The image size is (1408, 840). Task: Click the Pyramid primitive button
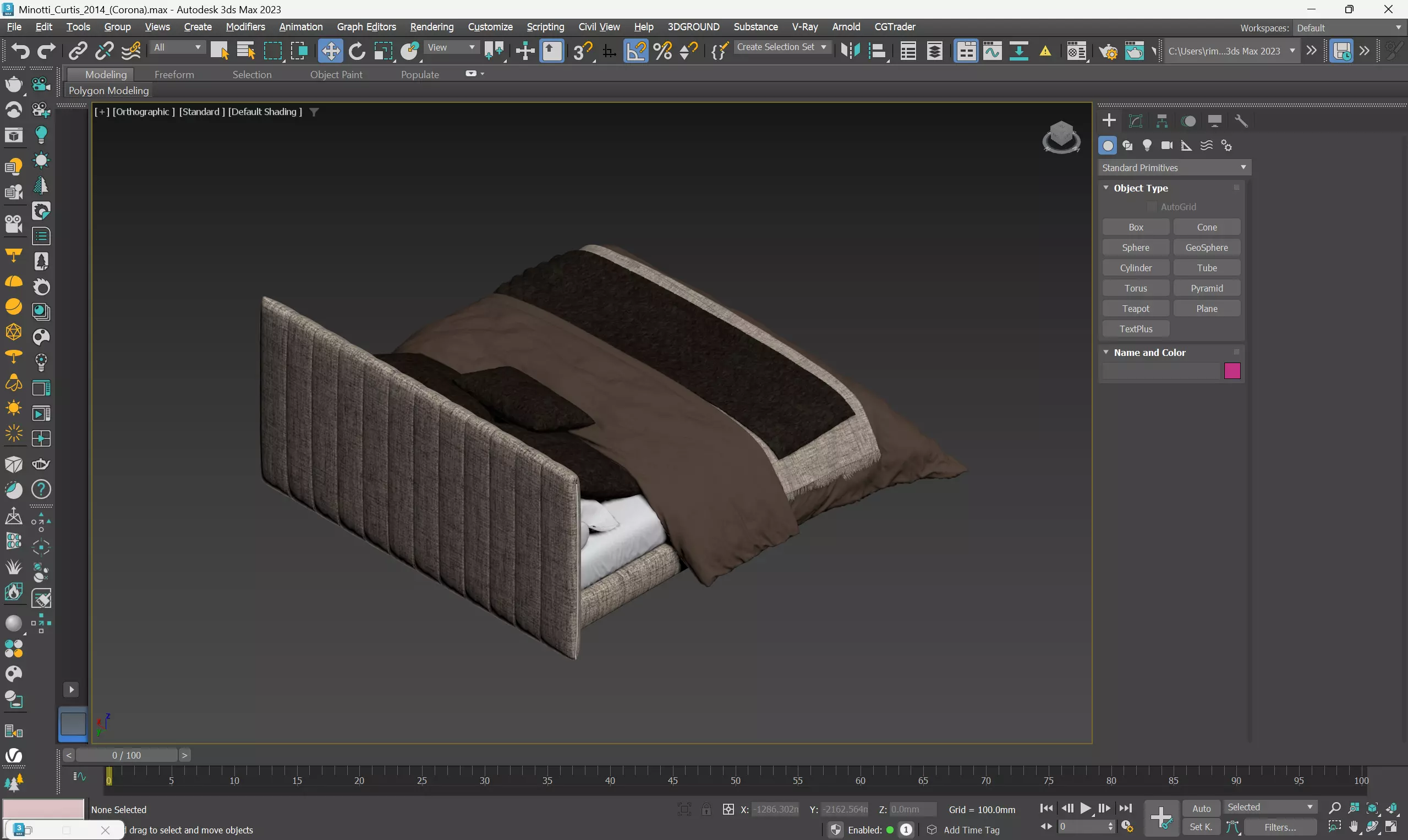1207,288
